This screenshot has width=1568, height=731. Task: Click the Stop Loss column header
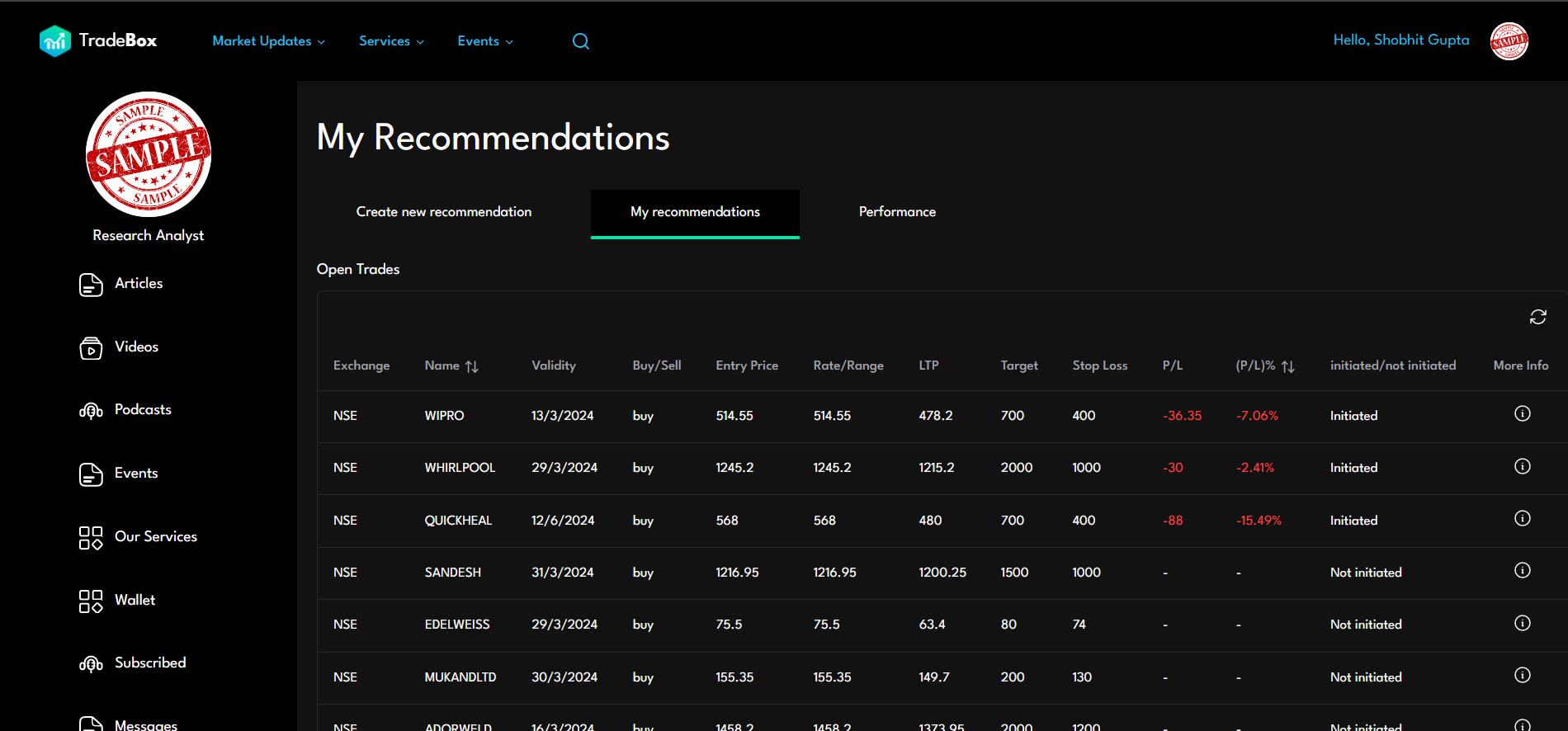tap(1100, 365)
